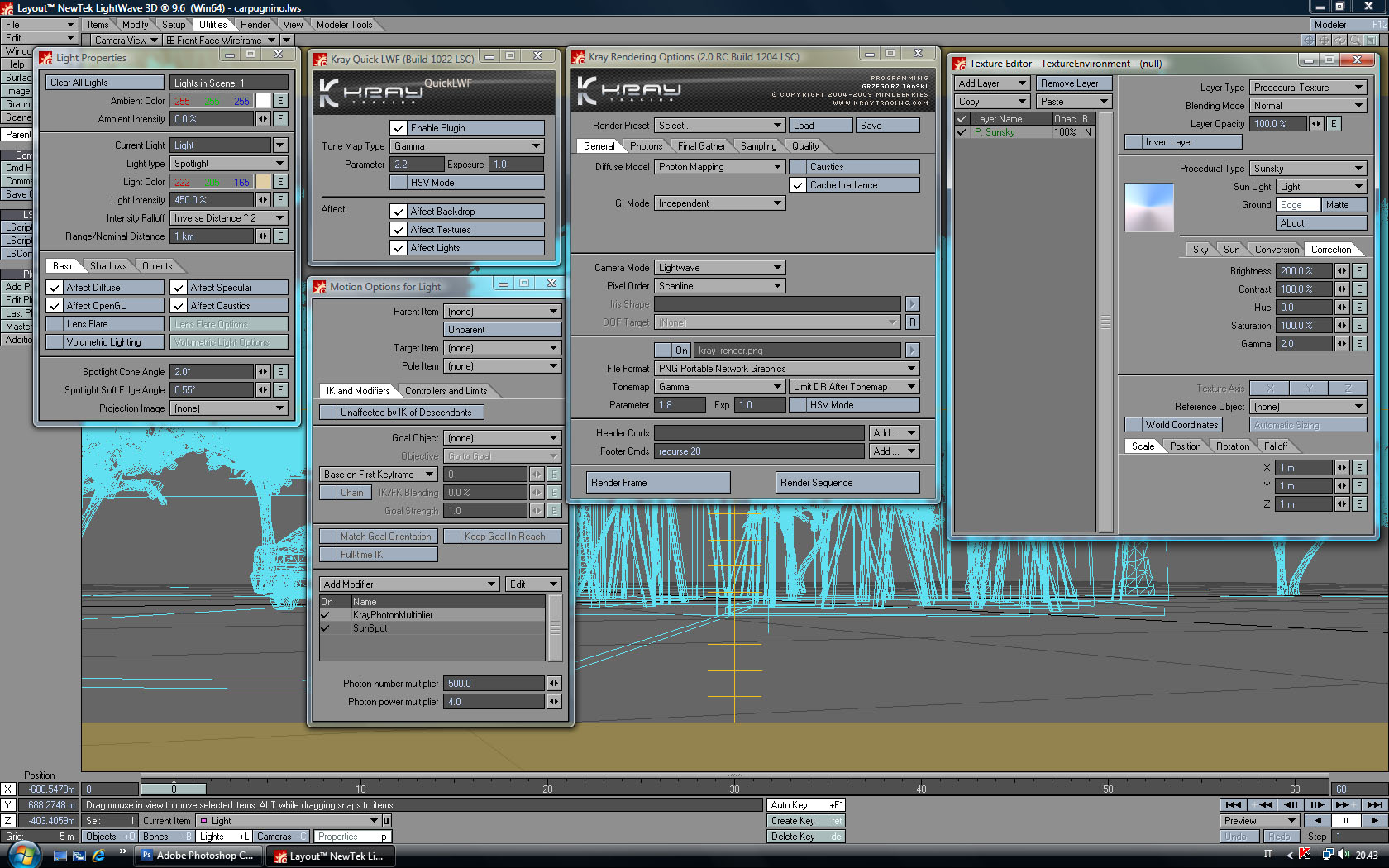Uncheck Affect Specular in Light Properties

pos(179,288)
